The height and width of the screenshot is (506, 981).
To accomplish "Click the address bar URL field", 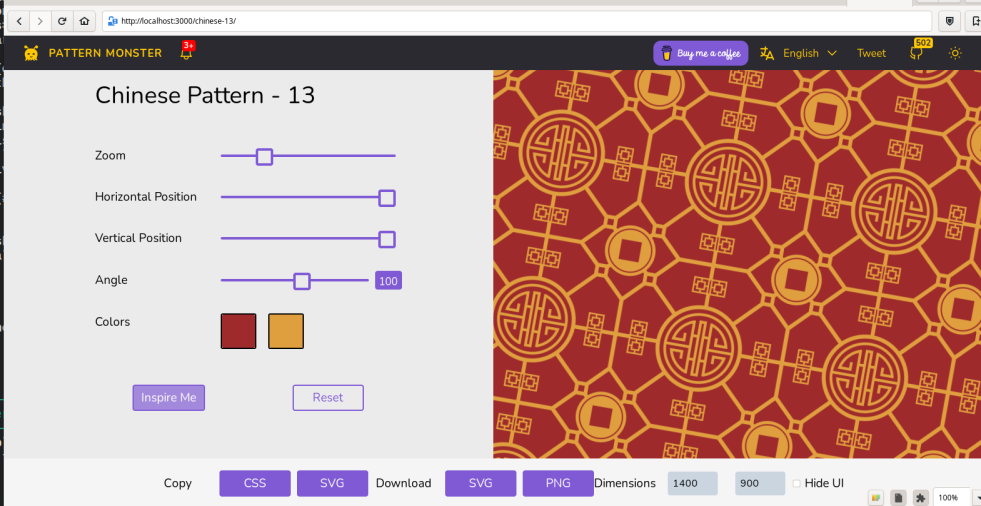I will click(x=517, y=21).
